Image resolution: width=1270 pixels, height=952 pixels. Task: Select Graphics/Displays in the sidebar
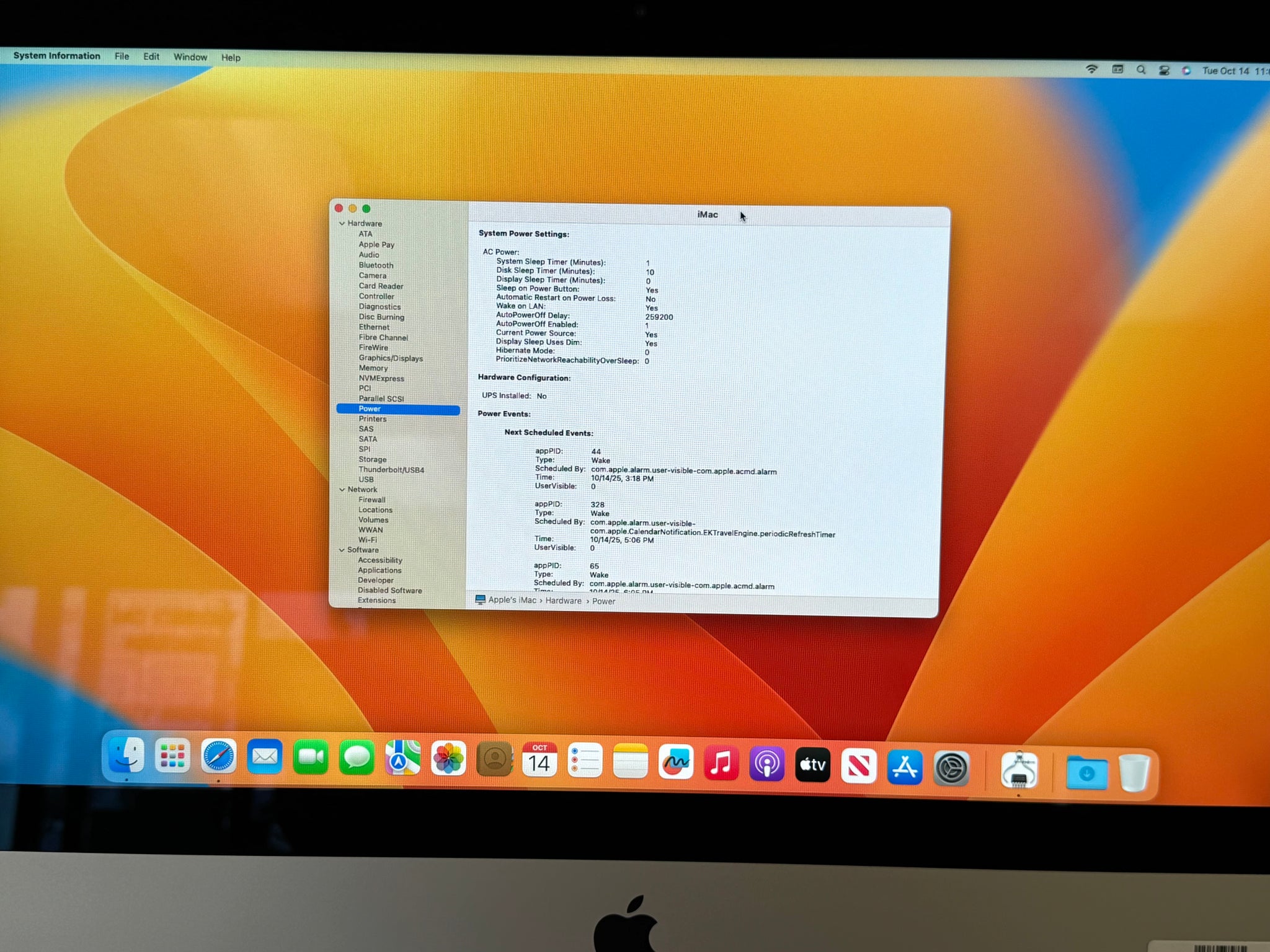[391, 358]
